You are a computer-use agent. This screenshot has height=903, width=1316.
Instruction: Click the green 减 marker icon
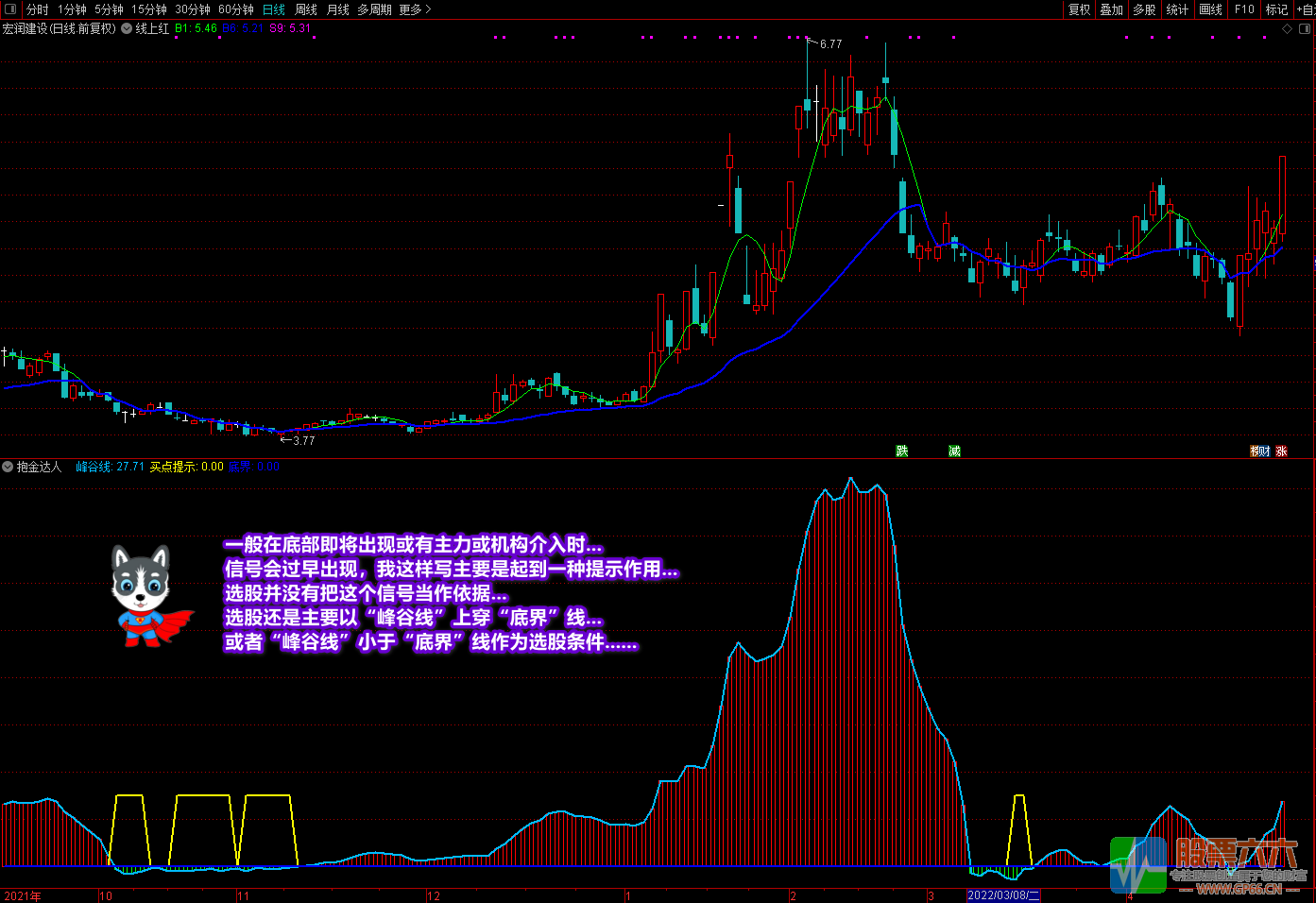pos(954,451)
